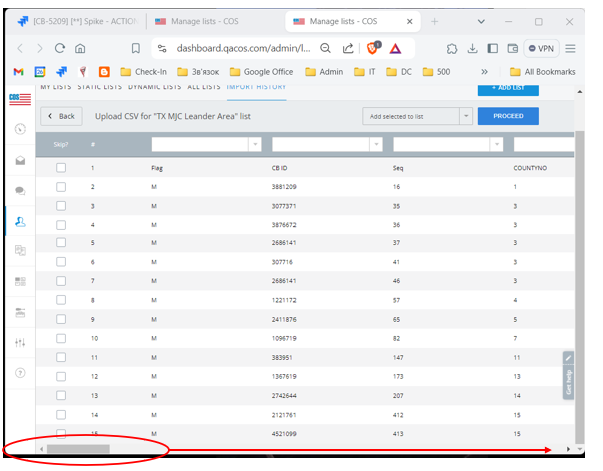Open the sliders settings icon in sidebar
Screen dimensions: 603x471
pos(20,343)
